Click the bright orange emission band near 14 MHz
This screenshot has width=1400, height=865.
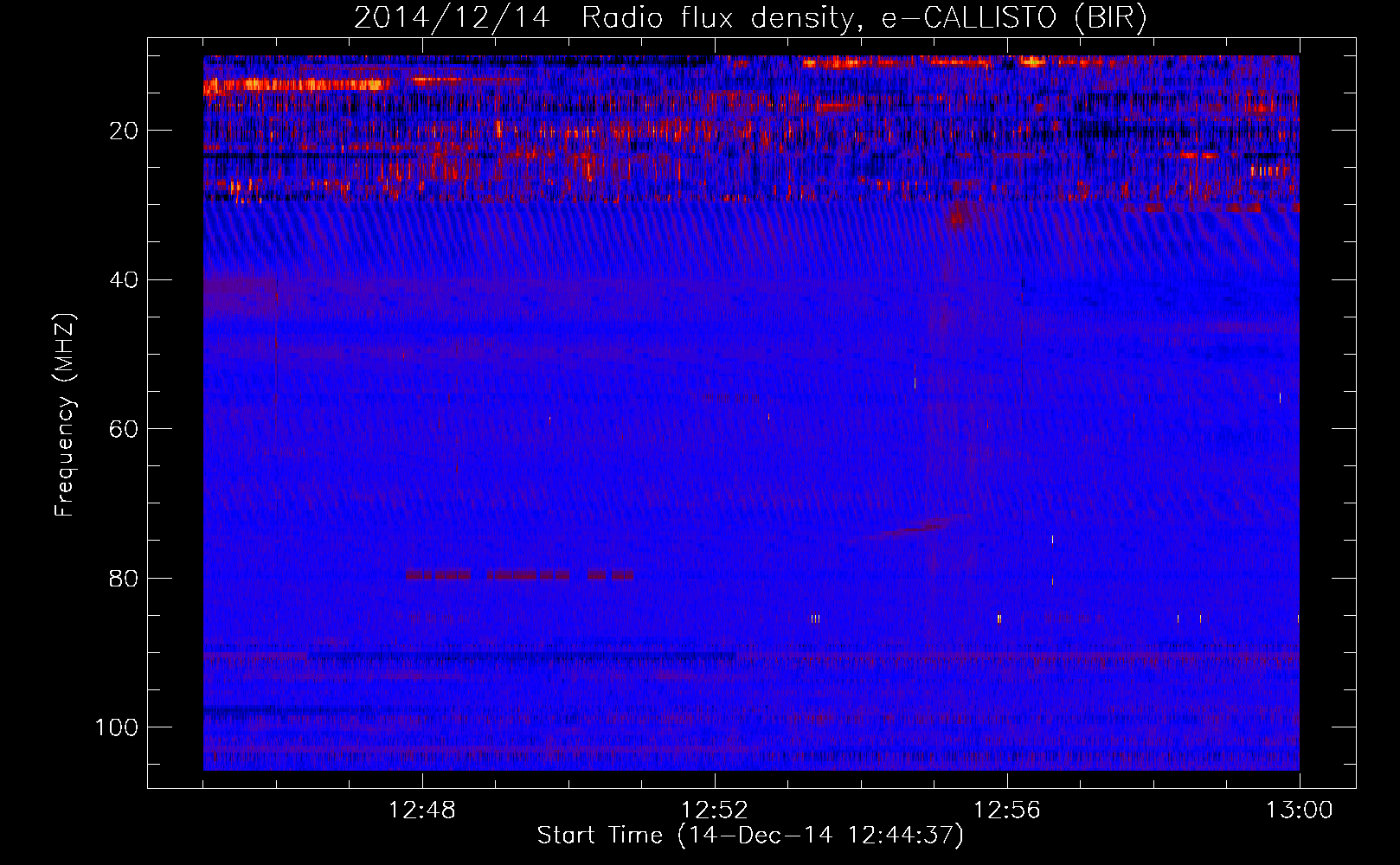pos(297,85)
